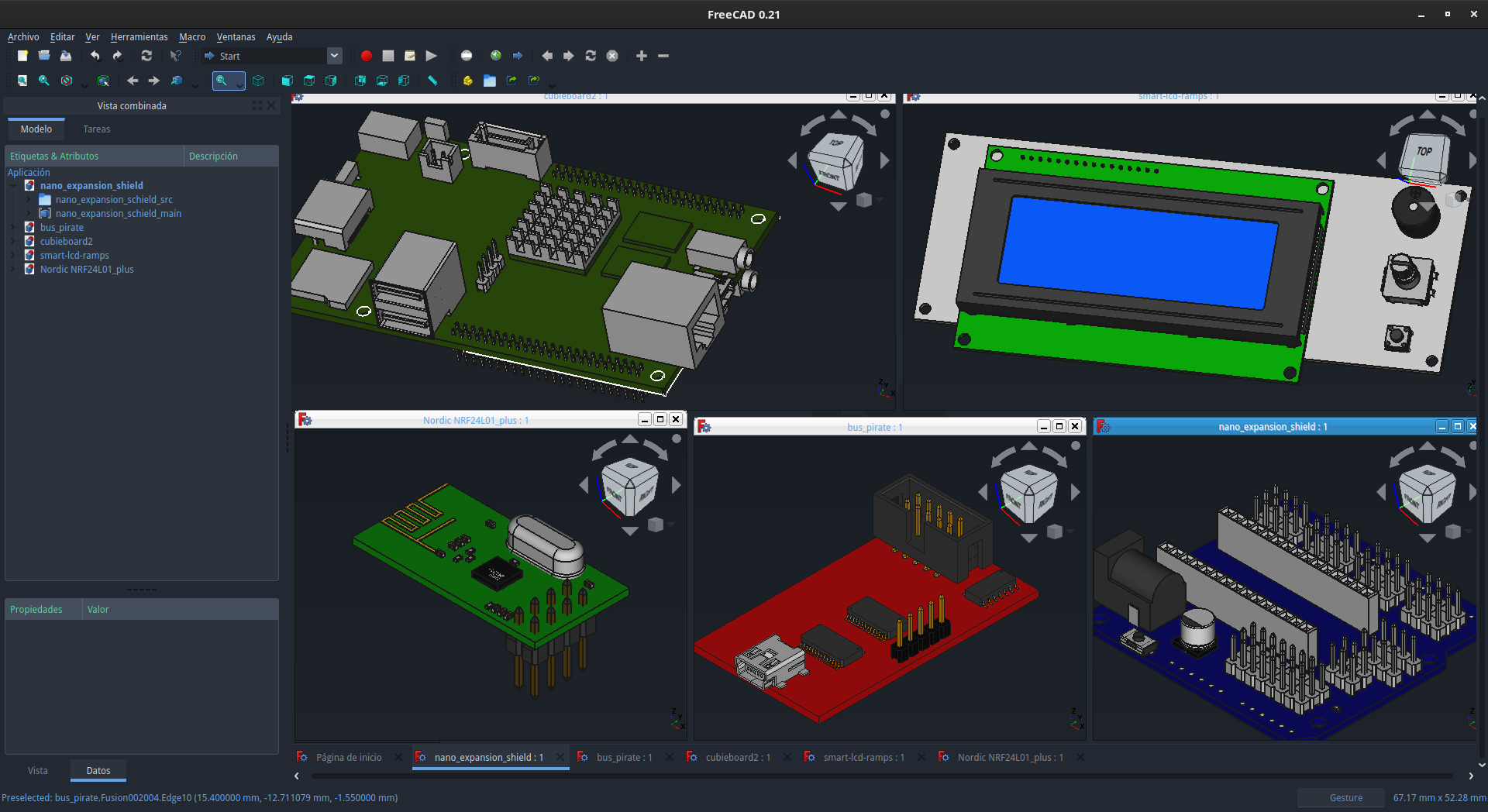Screen dimensions: 1488x812
Task: Click the Gesture navigation style button
Action: tap(1341, 798)
